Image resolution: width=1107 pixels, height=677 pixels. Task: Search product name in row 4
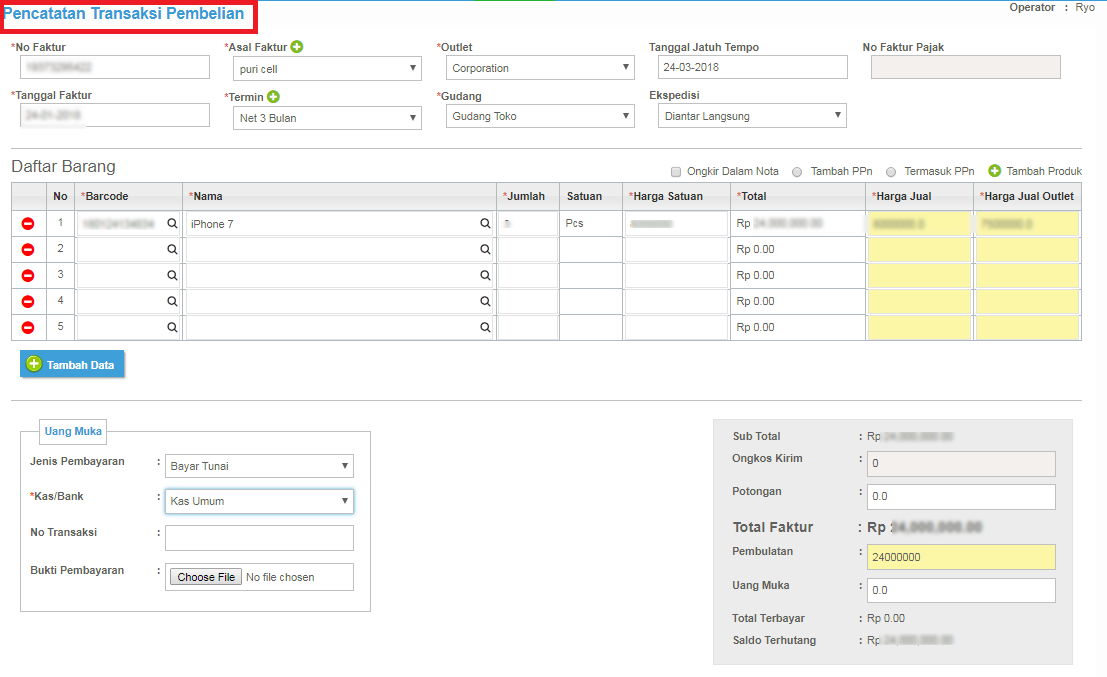[x=485, y=301]
